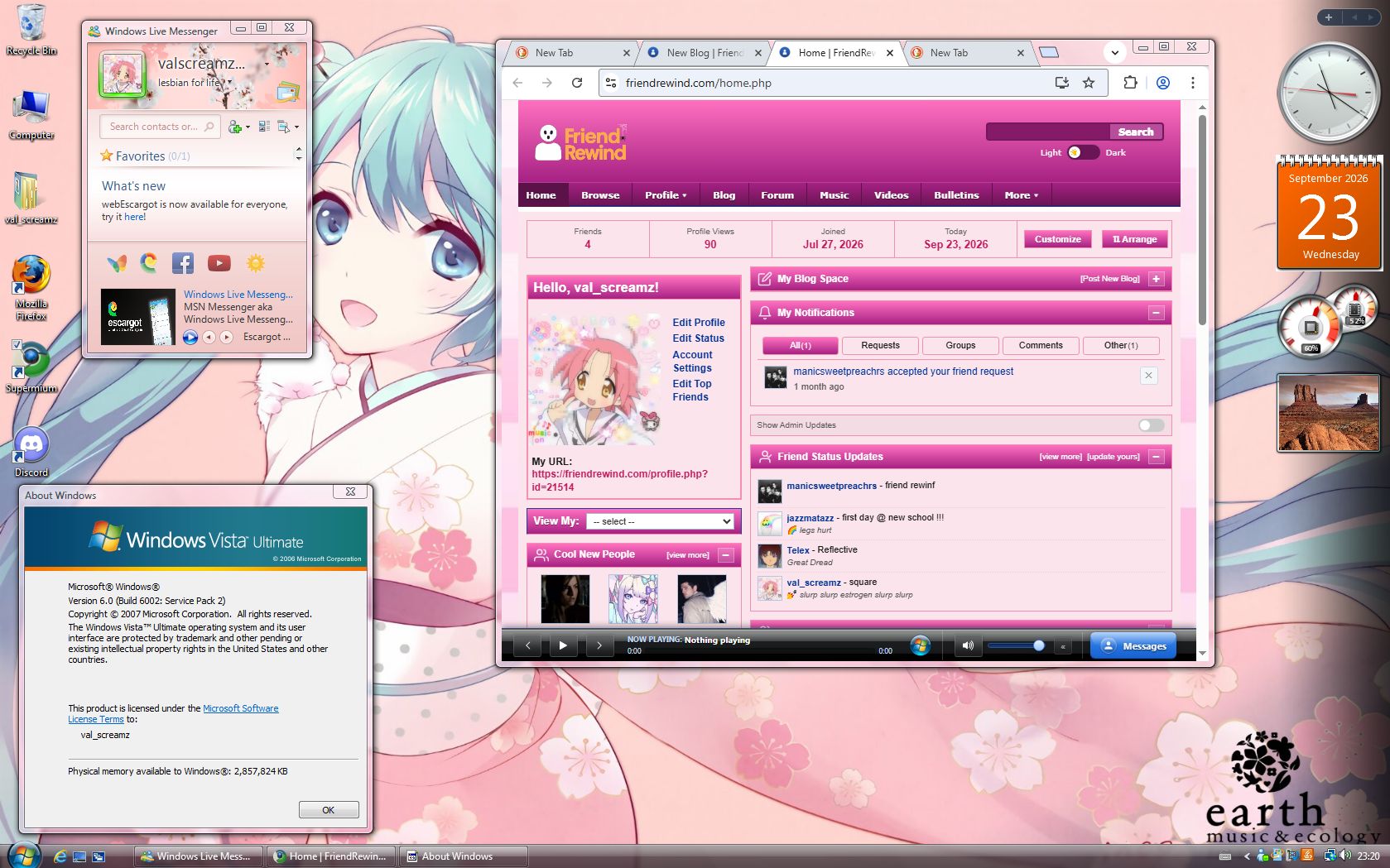Click the YouTube icon in Messenger
This screenshot has width=1390, height=868.
pos(219,263)
